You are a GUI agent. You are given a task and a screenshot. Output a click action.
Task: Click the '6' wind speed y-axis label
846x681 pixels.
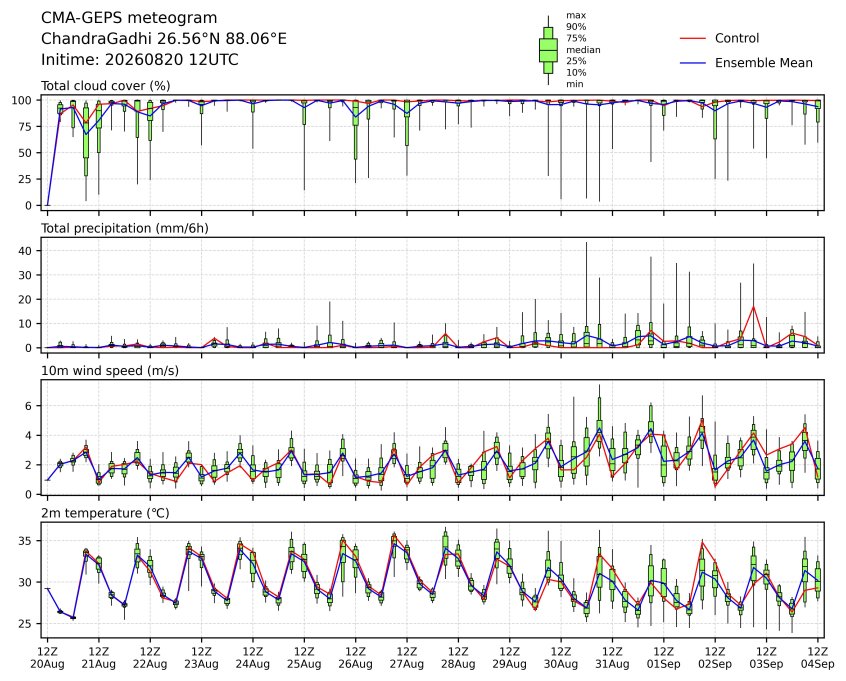tap(29, 406)
